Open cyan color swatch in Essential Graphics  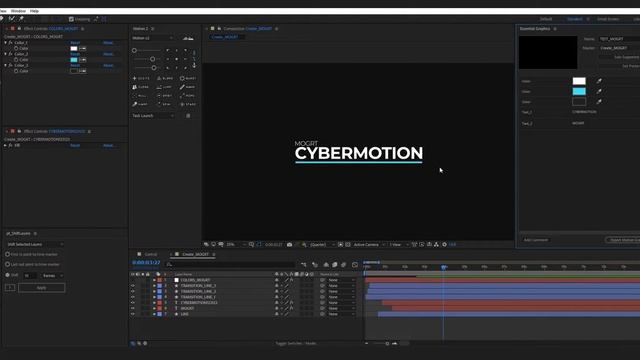[x=579, y=91]
